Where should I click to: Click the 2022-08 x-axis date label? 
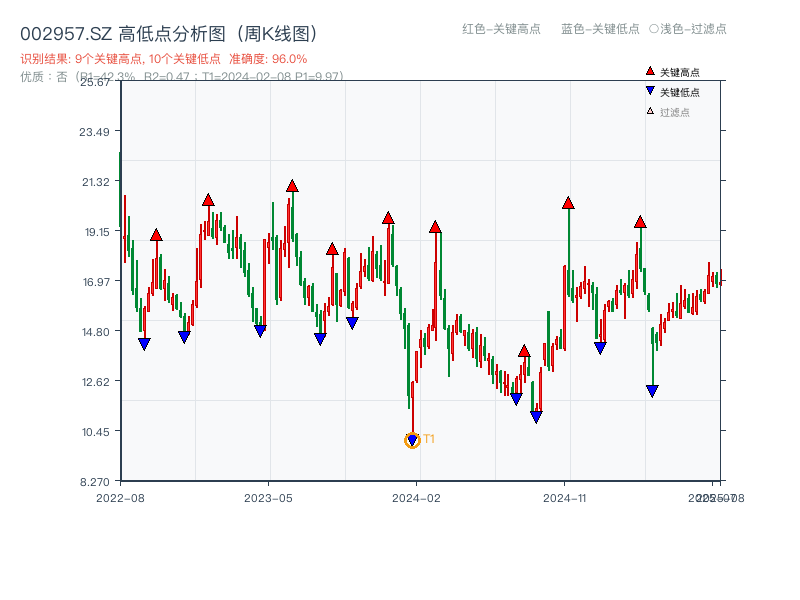pyautogui.click(x=122, y=497)
